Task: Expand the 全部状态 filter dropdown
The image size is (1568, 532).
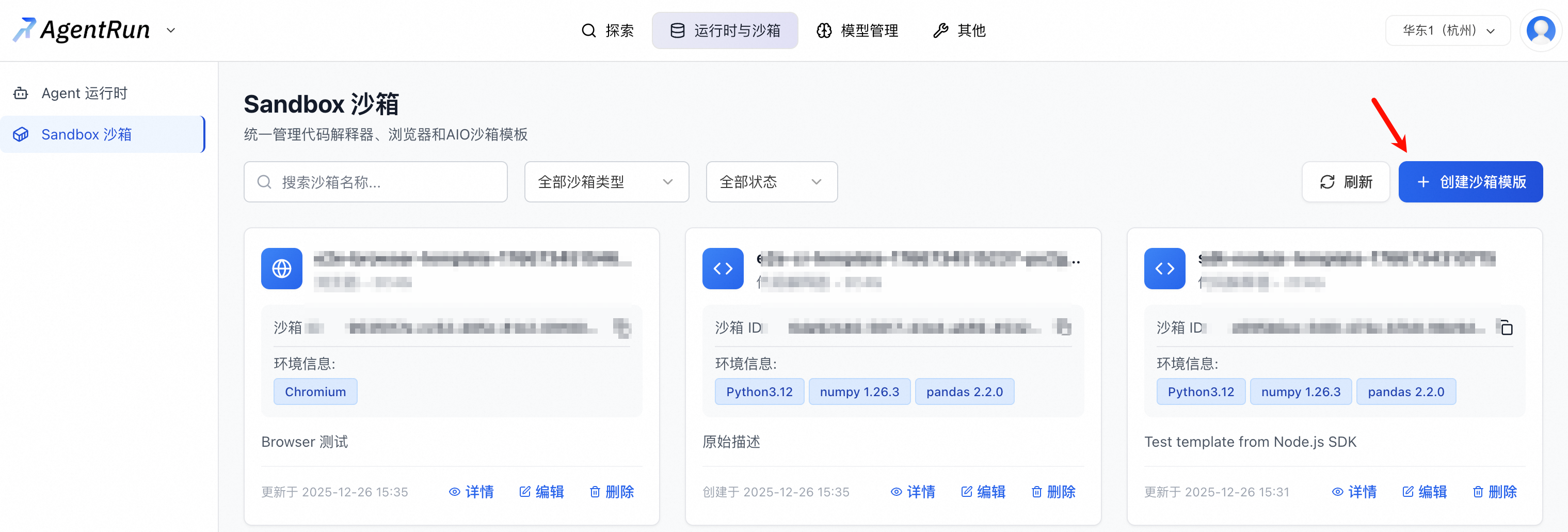Action: point(771,182)
